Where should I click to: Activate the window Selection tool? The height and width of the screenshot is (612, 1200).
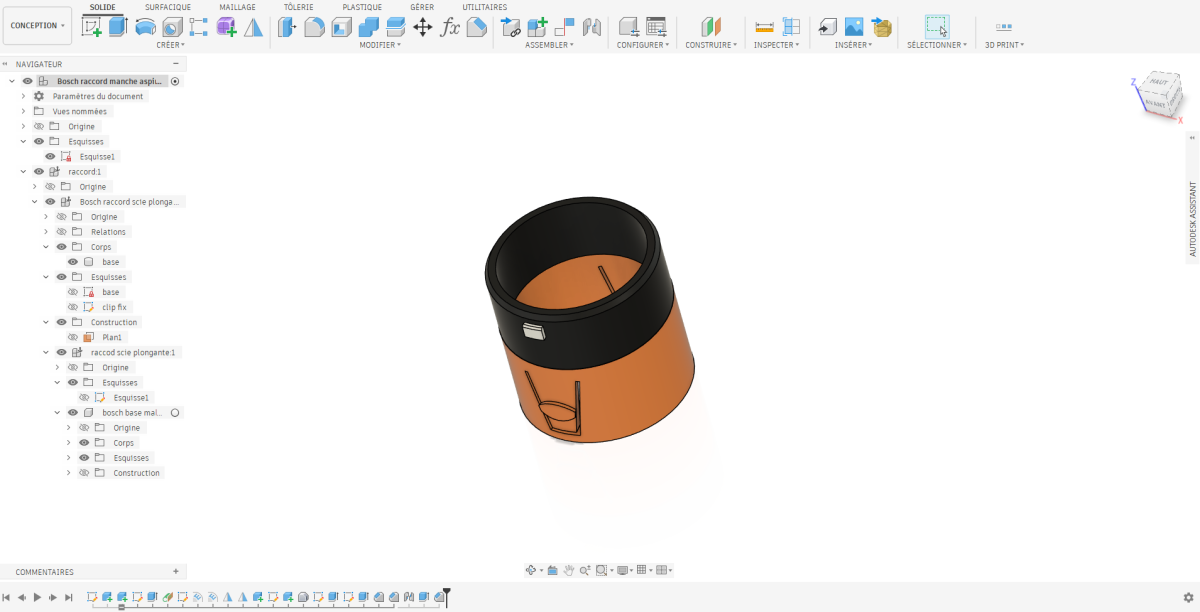(936, 26)
